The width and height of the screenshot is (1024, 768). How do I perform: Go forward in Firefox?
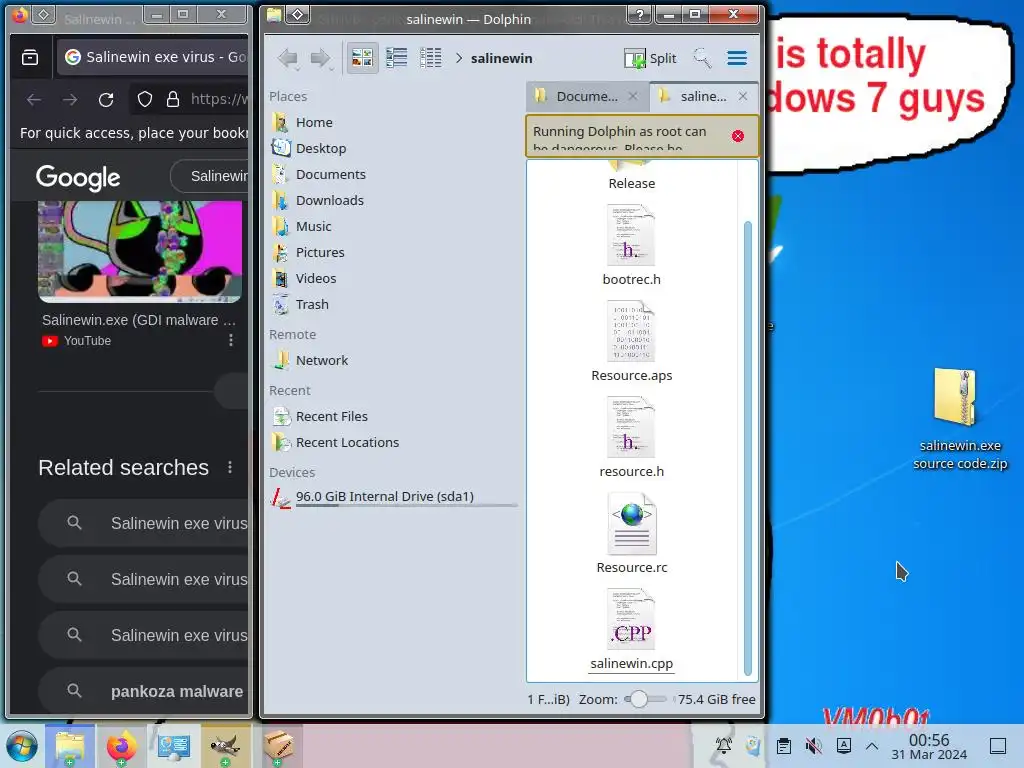point(70,99)
